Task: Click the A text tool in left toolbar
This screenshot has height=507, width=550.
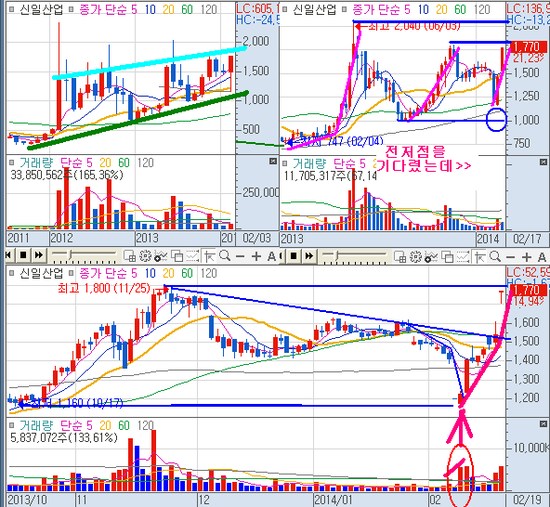Action: click(x=271, y=257)
